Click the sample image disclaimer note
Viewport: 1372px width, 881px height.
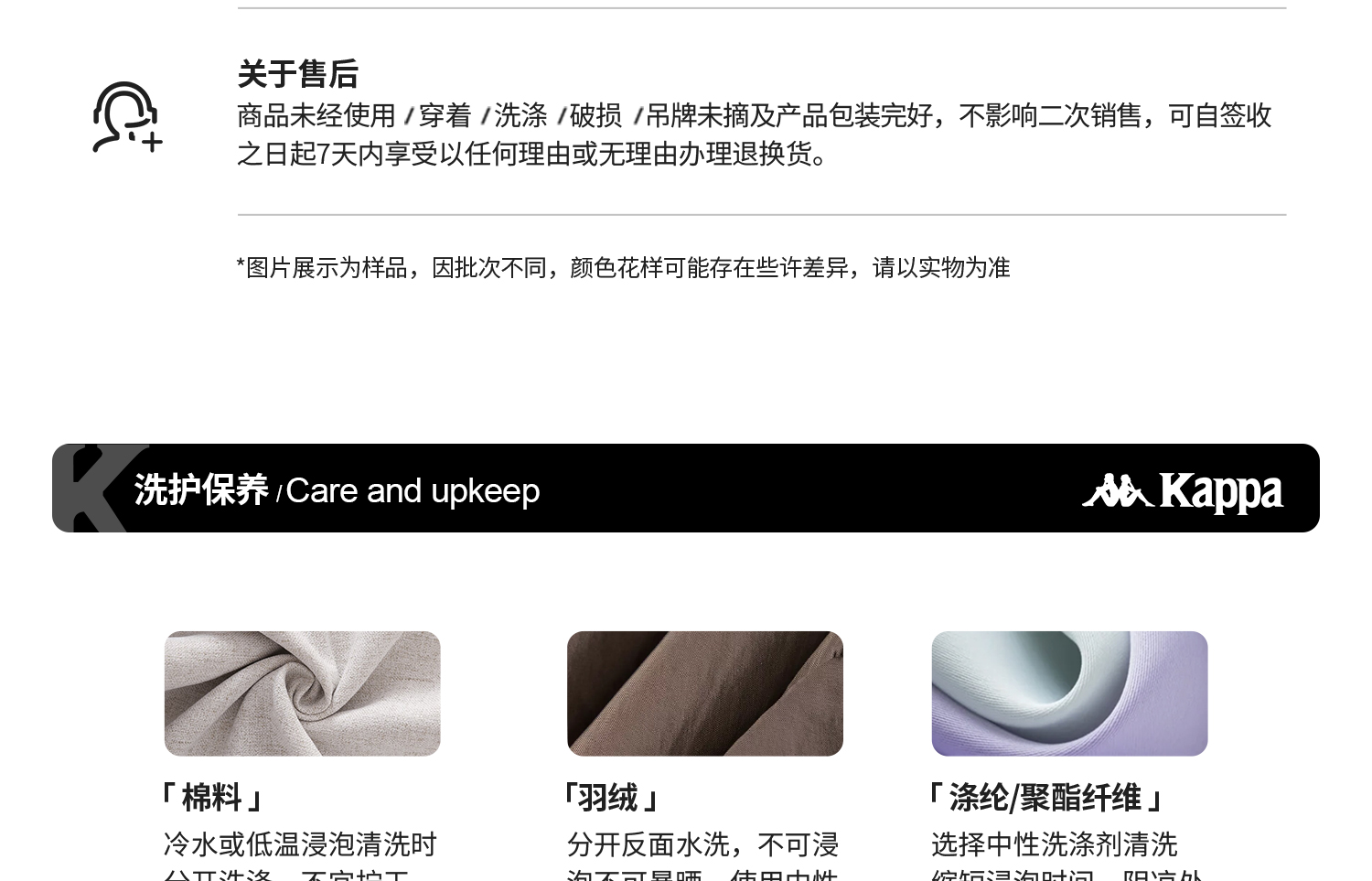[x=623, y=267]
